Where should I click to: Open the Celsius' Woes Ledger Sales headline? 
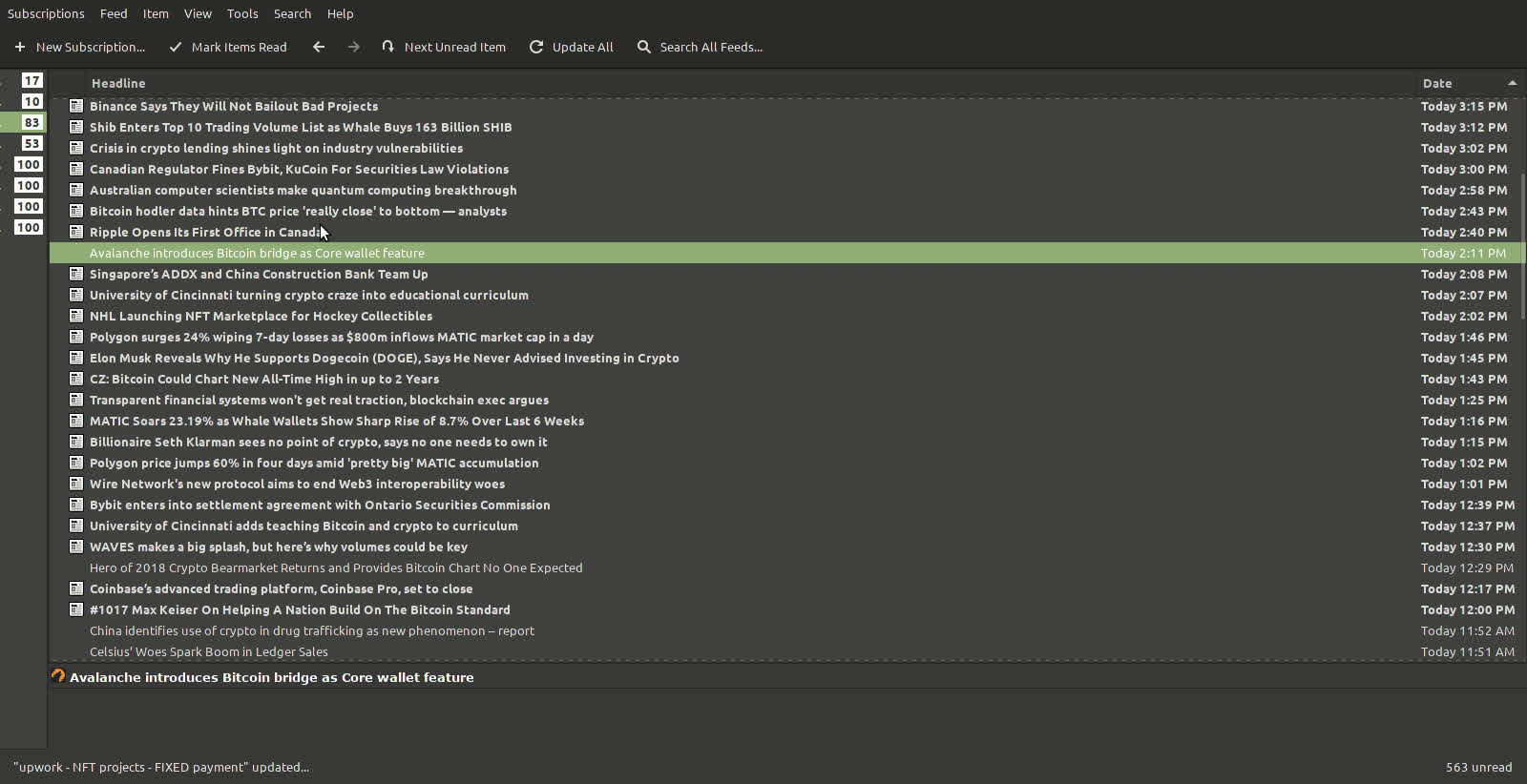pyautogui.click(x=209, y=651)
